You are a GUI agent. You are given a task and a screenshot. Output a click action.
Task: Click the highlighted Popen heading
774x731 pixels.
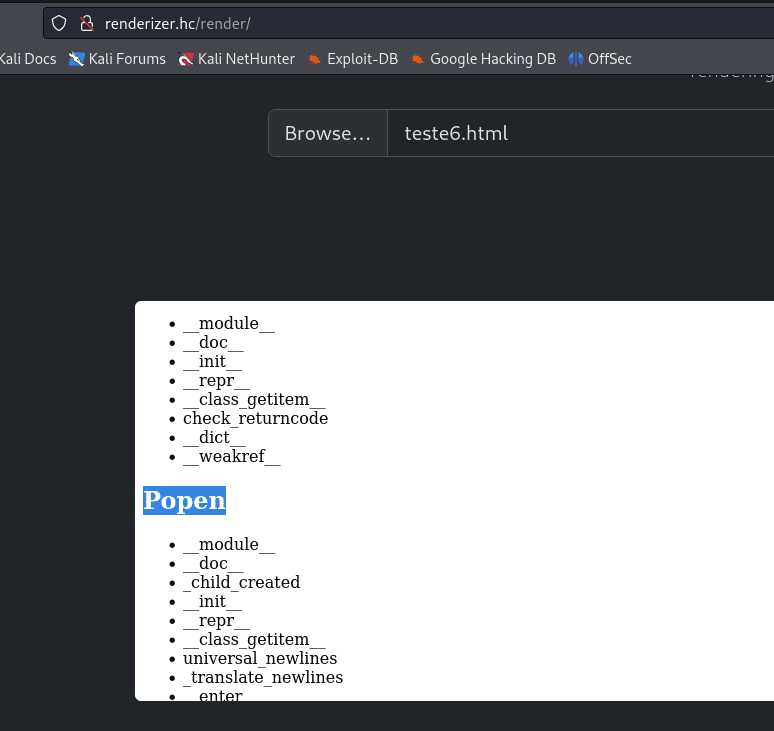pos(184,500)
